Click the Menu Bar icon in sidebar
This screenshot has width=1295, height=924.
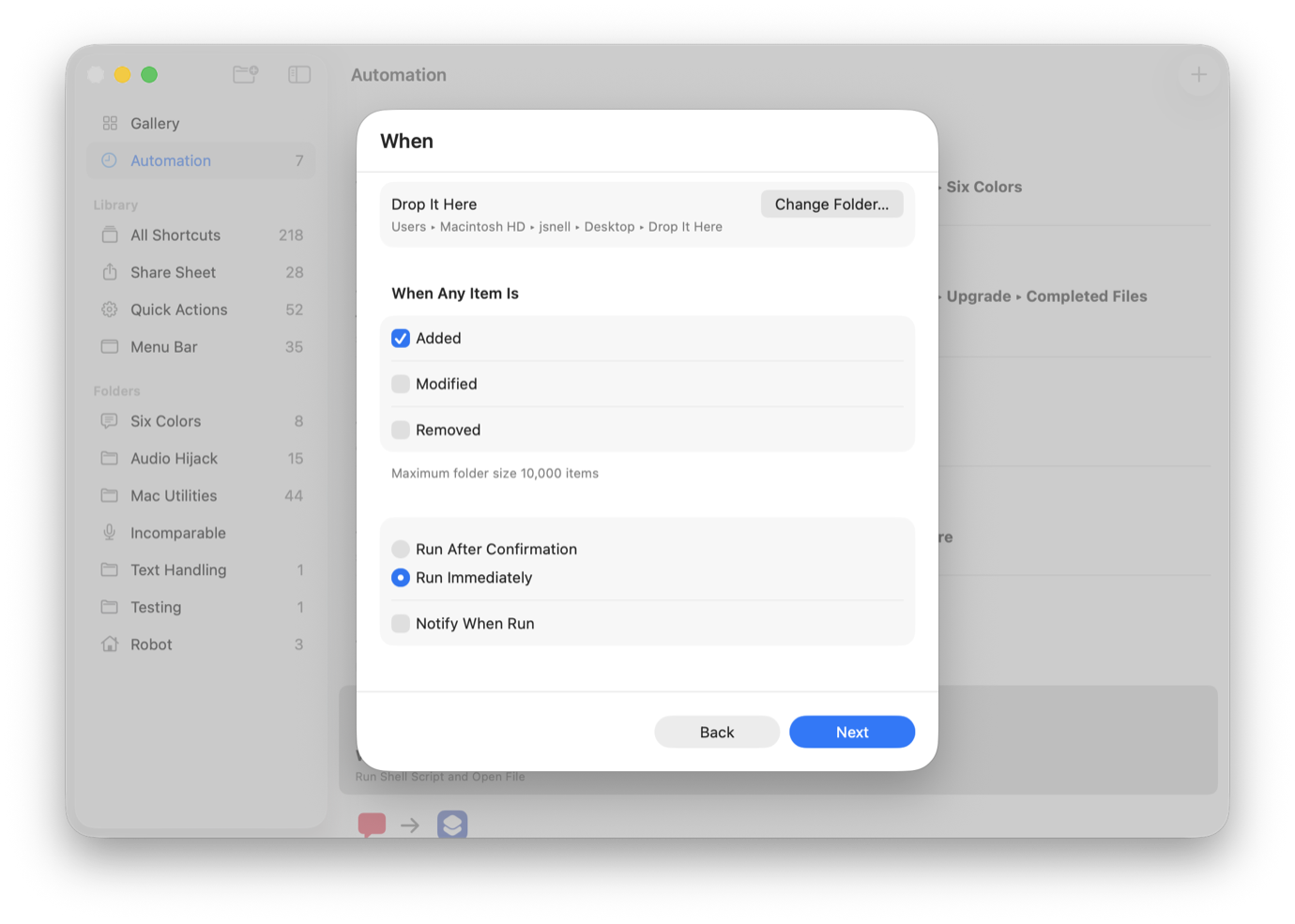[x=110, y=346]
